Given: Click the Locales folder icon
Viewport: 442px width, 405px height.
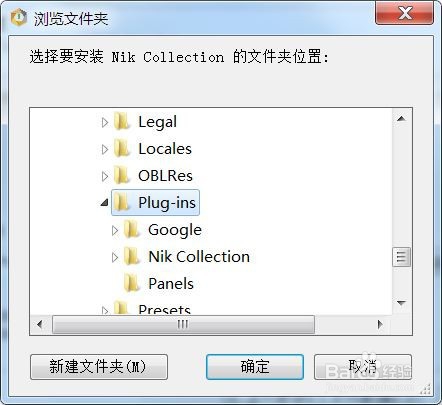Looking at the screenshot, I should [122, 148].
